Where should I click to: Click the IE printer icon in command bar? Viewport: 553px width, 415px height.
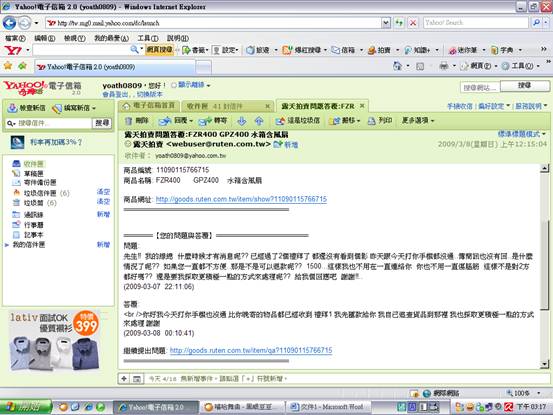[x=444, y=66]
